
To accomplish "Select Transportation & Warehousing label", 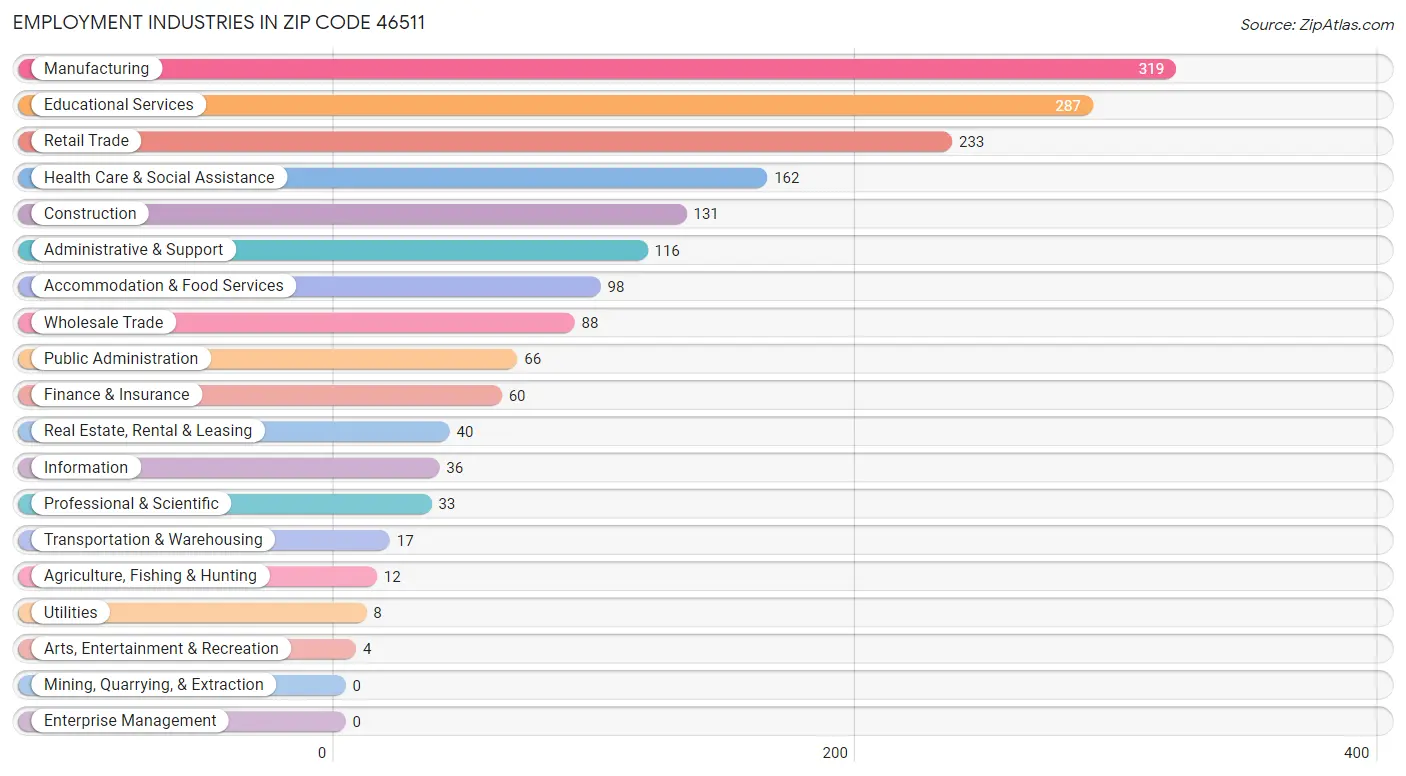I will click(153, 540).
